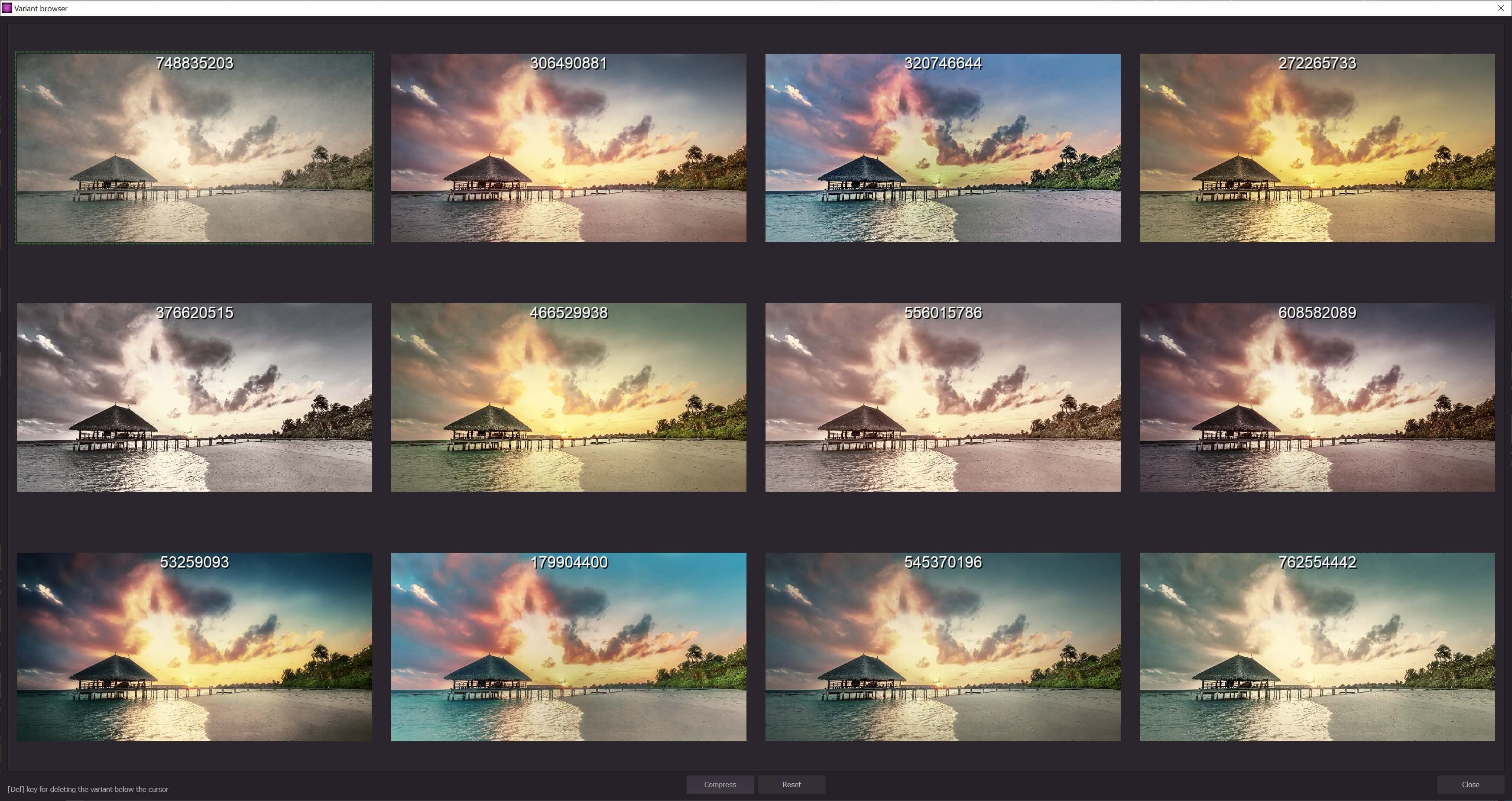Viewport: 1512px width, 801px height.
Task: Click the 748835203 seed number label
Action: [x=194, y=63]
